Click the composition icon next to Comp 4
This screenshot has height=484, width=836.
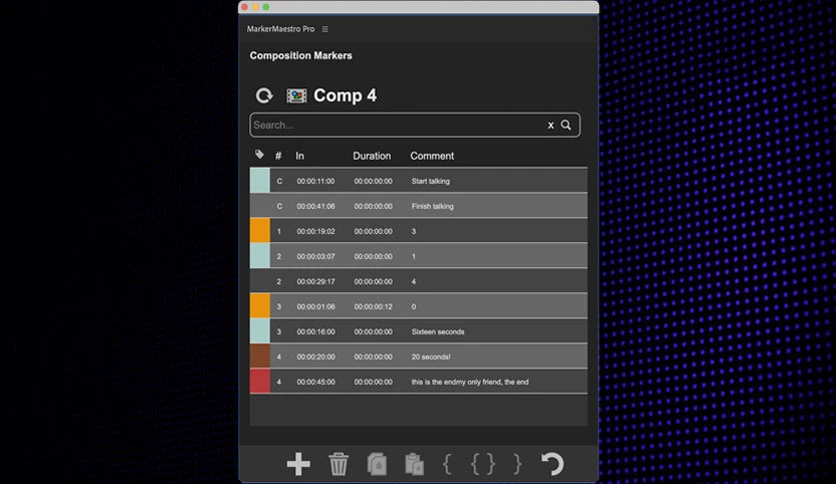pyautogui.click(x=296, y=96)
